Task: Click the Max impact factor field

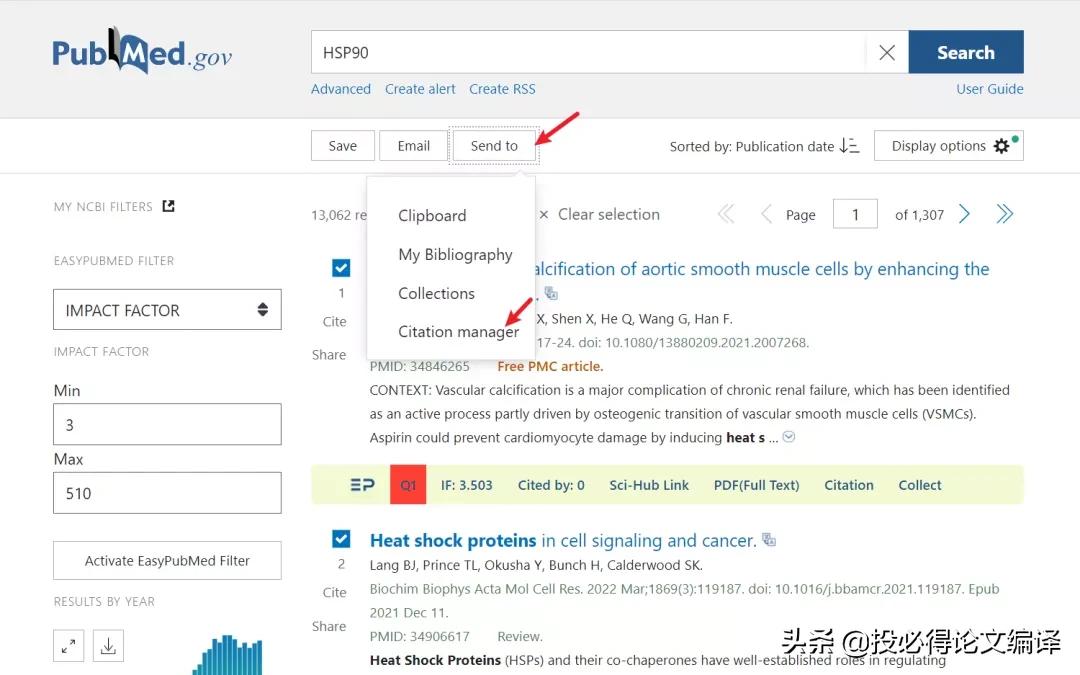Action: 167,493
